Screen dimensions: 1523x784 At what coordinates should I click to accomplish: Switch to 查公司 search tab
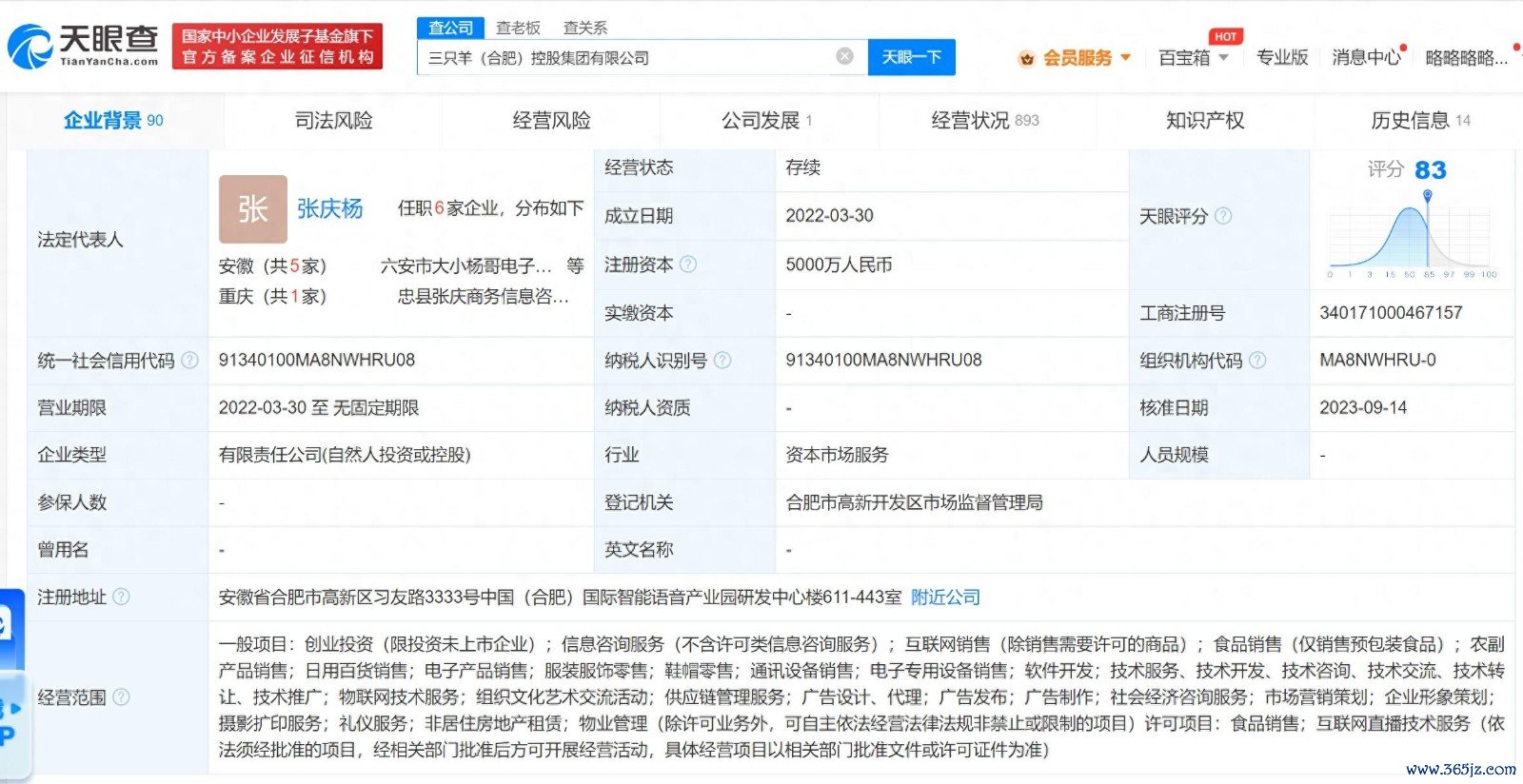click(451, 28)
